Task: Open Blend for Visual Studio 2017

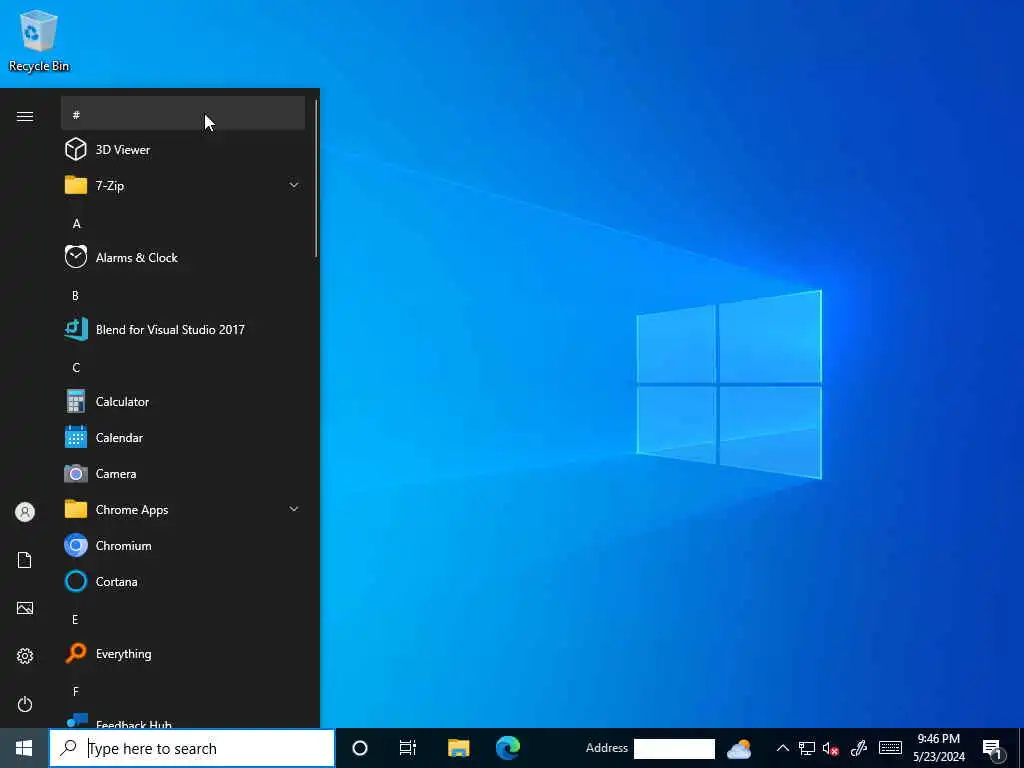Action: 183,329
